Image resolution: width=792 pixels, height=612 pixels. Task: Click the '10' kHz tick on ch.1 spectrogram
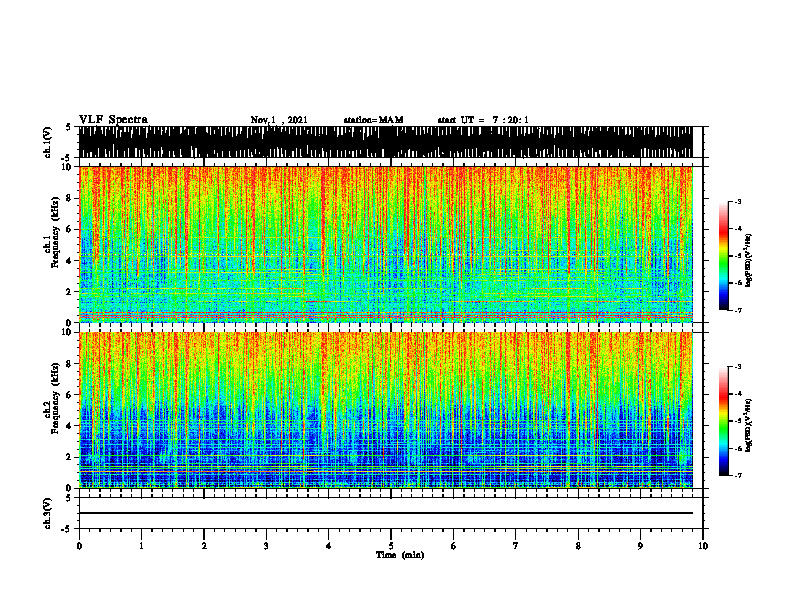(68, 167)
